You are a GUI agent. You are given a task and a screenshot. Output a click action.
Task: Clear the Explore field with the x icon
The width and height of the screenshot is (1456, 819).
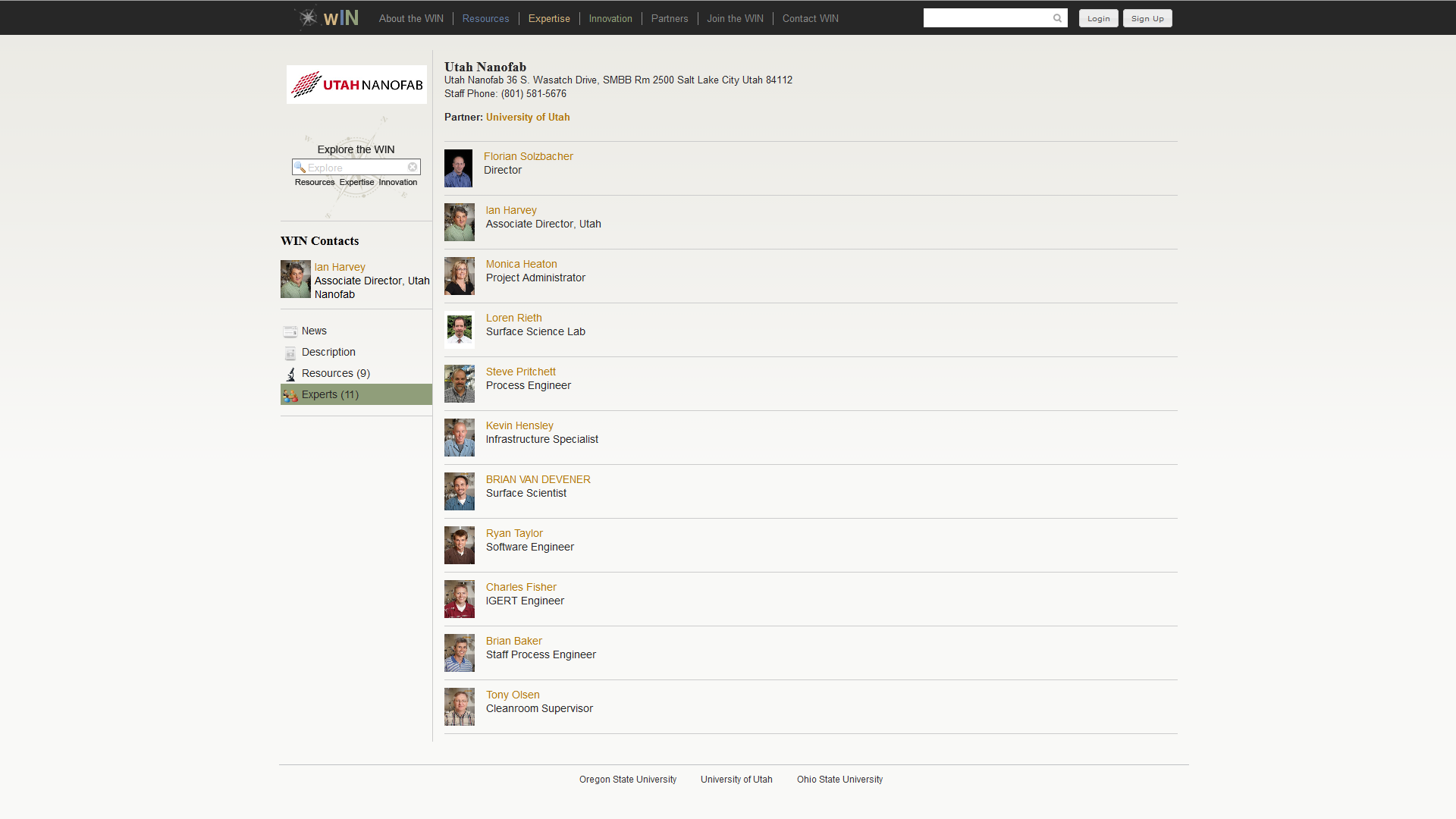pyautogui.click(x=413, y=167)
